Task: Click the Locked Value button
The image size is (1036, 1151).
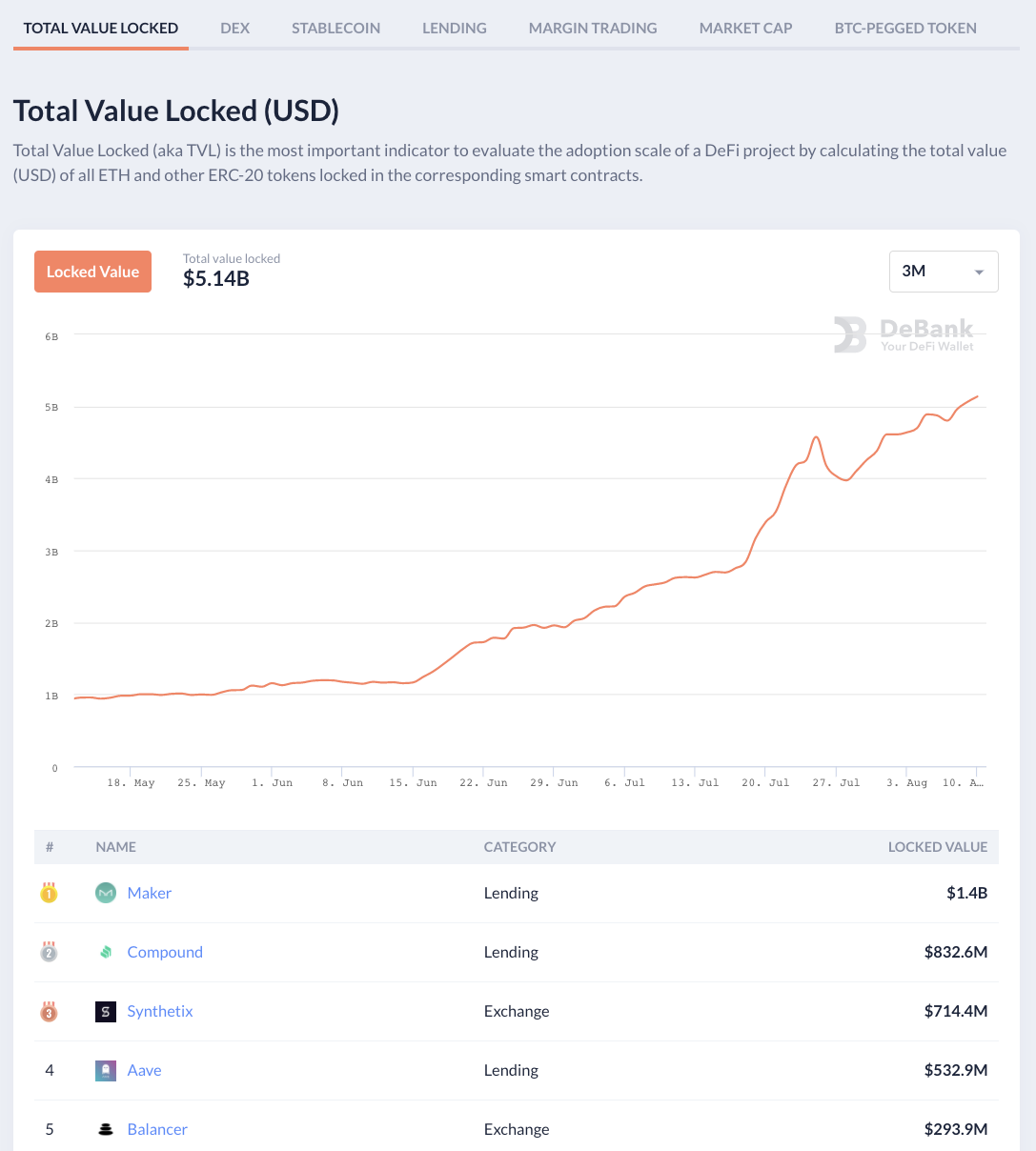Action: pos(92,272)
